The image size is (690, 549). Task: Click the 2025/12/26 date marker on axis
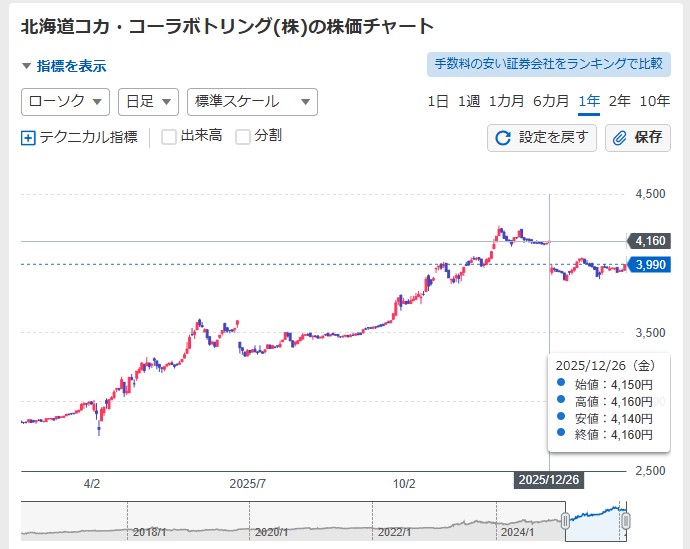click(549, 481)
